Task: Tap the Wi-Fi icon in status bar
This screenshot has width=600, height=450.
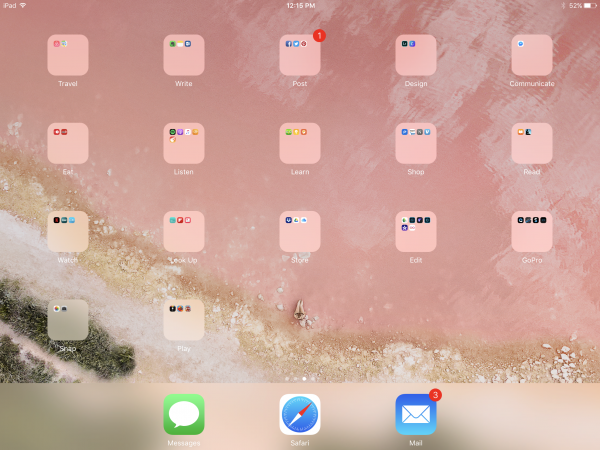Action: [23, 5]
